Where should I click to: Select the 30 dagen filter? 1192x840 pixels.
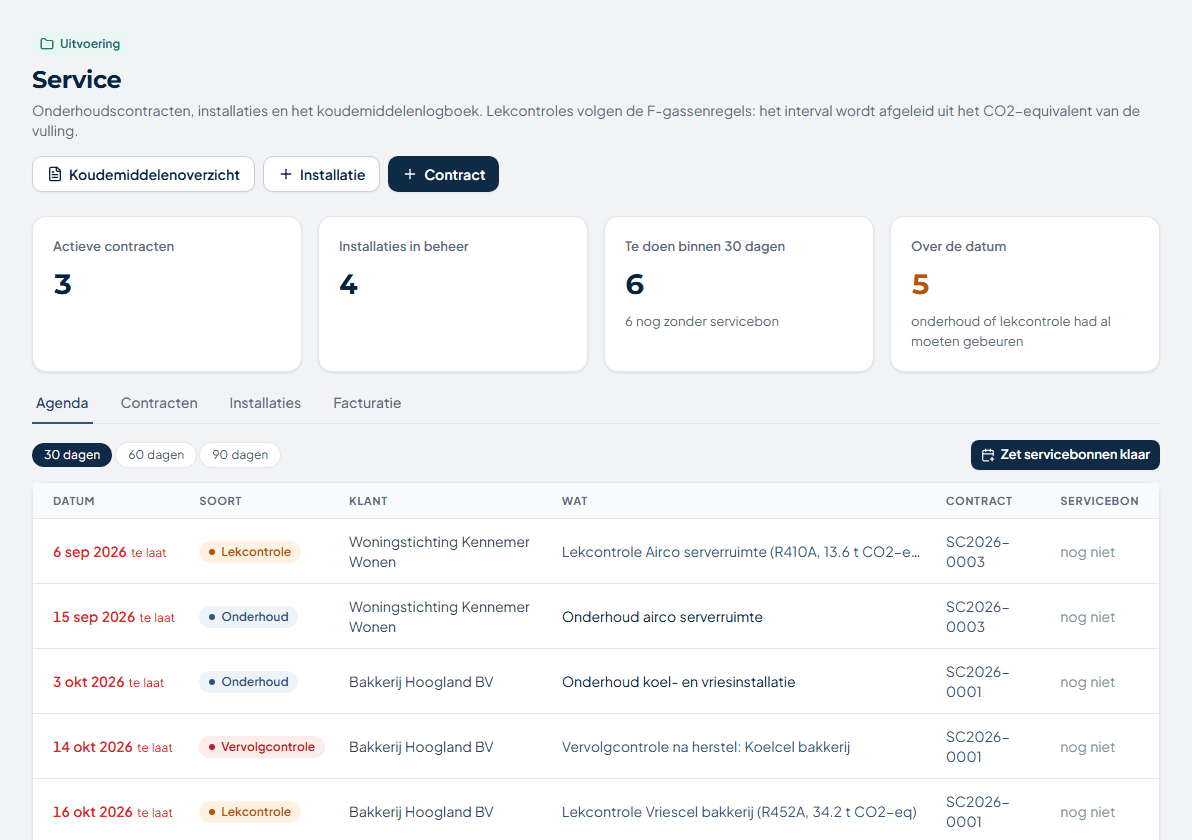coord(72,455)
